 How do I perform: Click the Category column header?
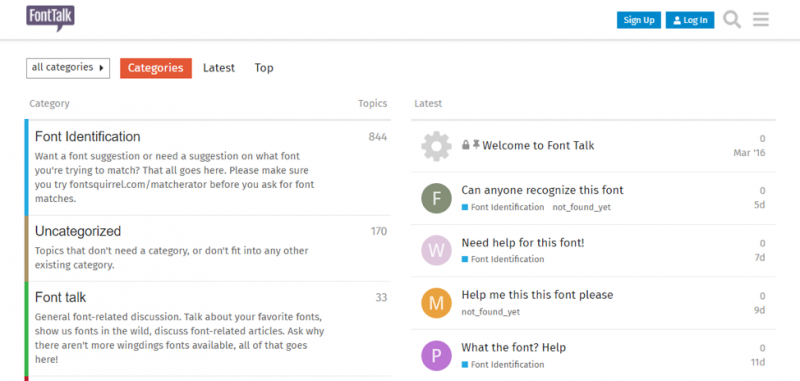click(x=49, y=104)
